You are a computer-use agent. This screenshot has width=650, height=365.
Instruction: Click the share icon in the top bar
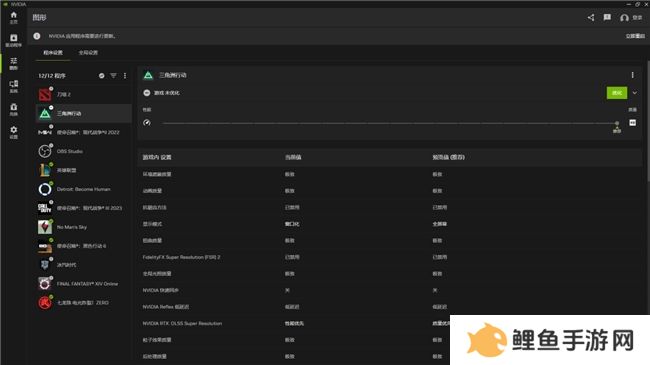point(591,17)
